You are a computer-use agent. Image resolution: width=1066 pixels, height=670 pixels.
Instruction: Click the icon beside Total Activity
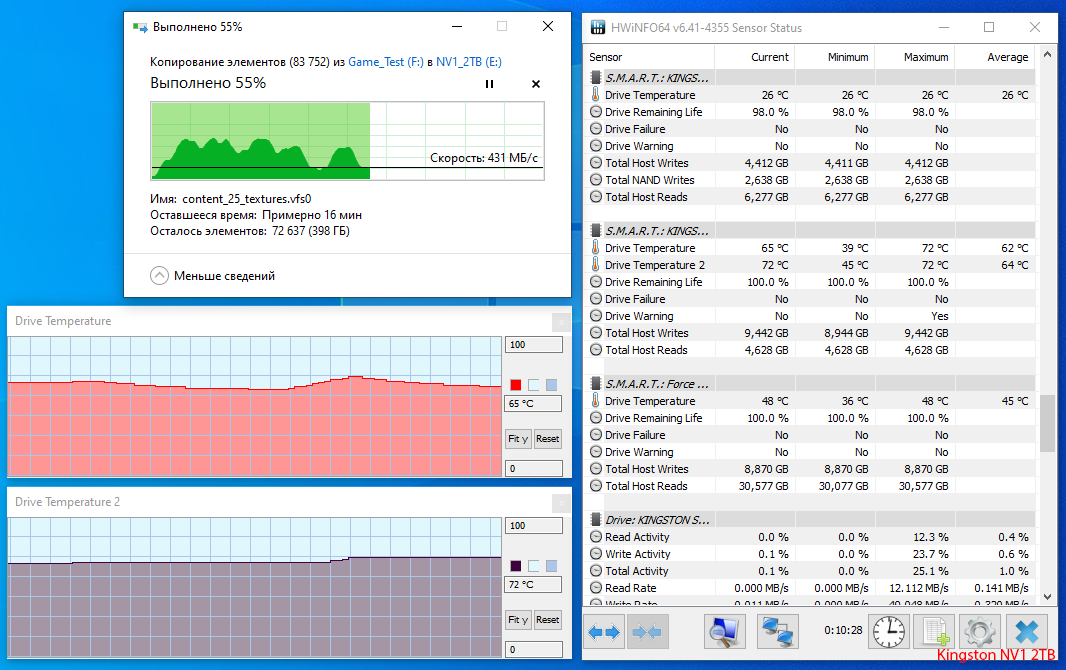pyautogui.click(x=596, y=571)
